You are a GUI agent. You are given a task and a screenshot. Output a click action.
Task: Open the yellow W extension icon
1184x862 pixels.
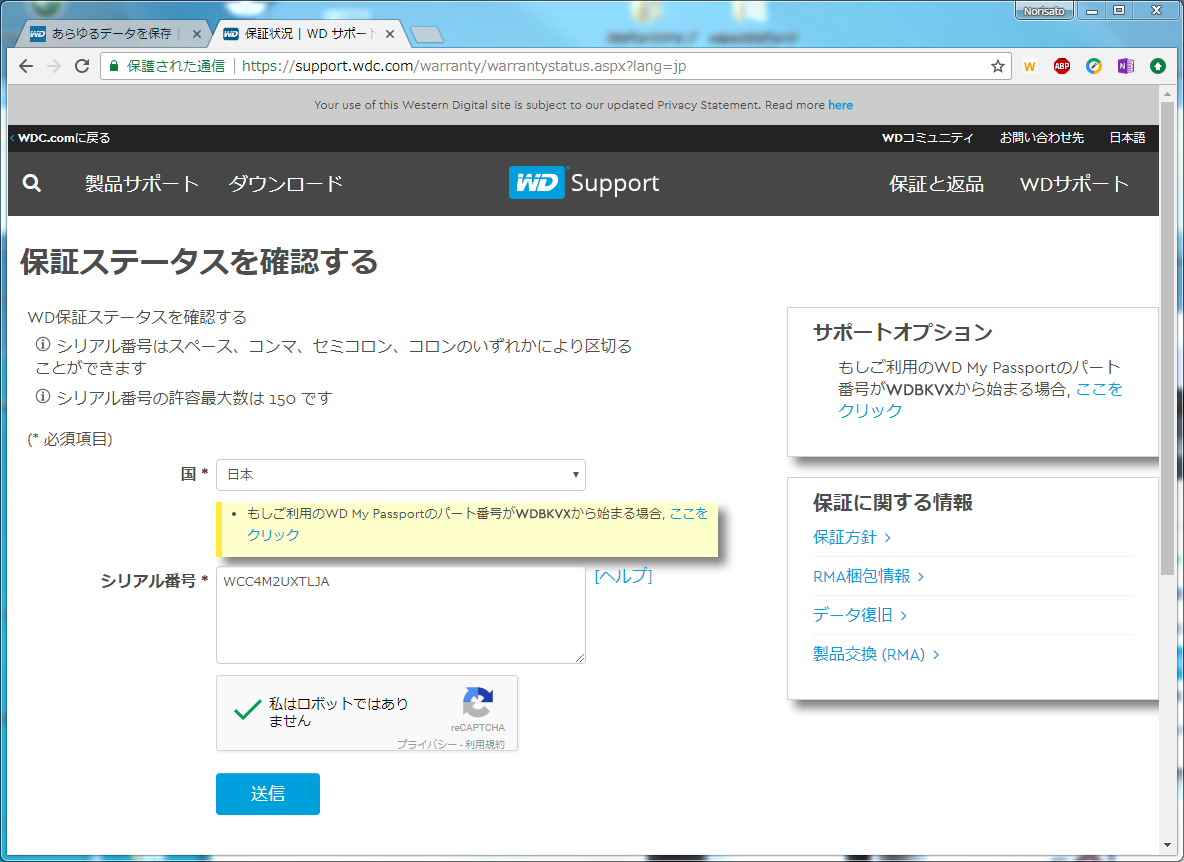coord(1030,66)
